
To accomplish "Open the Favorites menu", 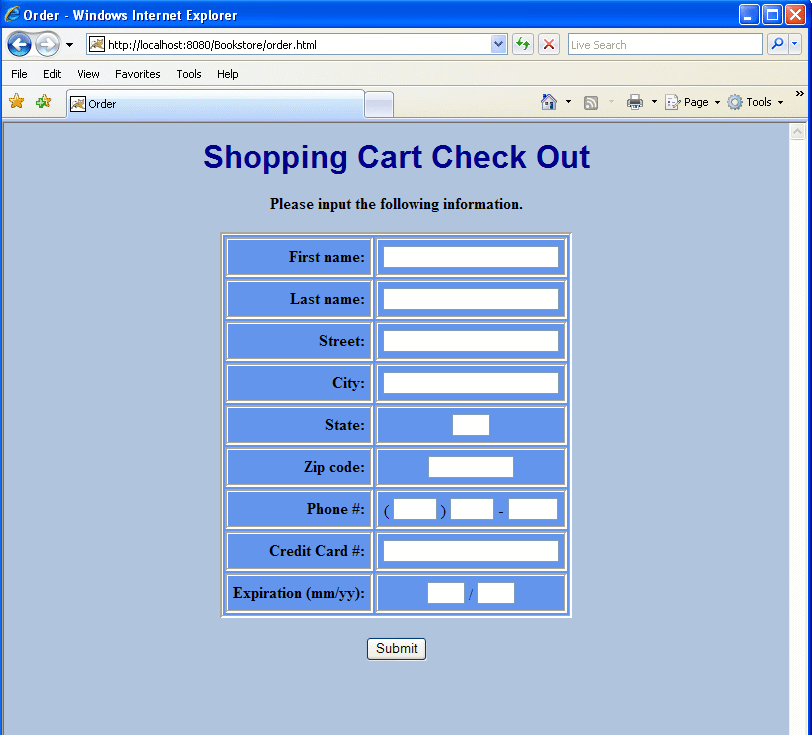I will click(x=137, y=74).
